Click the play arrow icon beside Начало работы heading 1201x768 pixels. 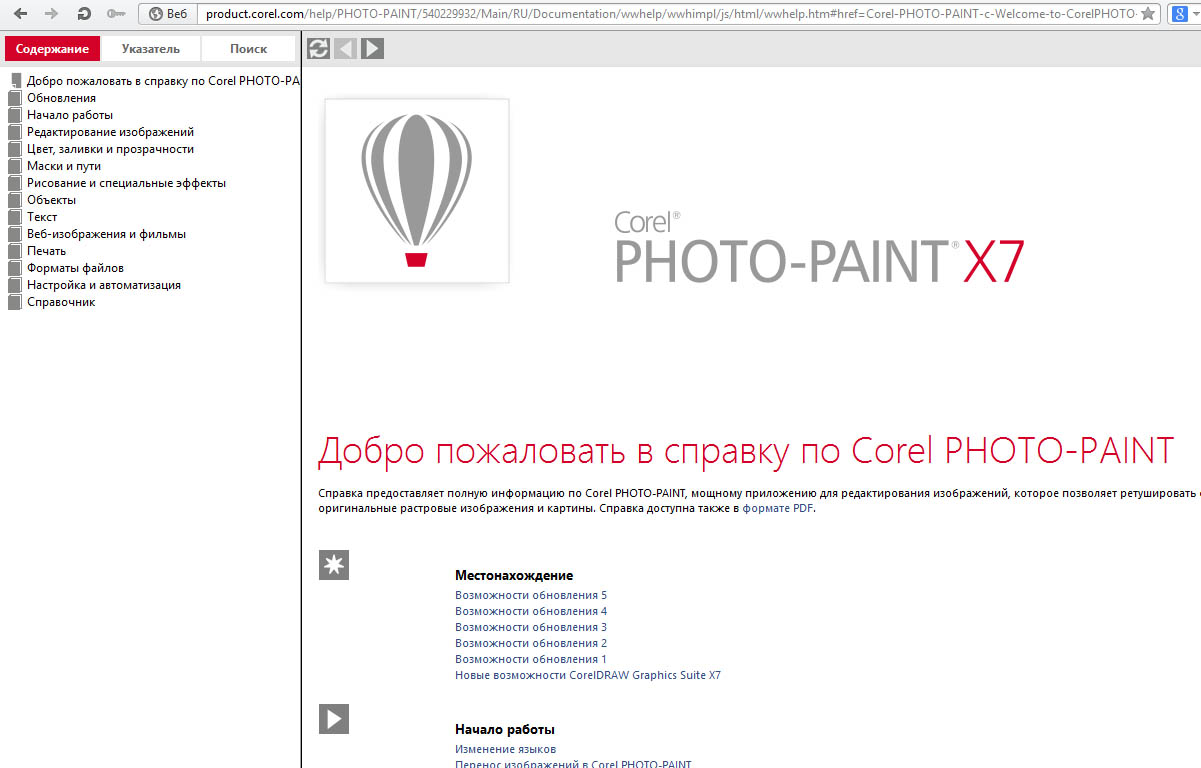334,719
